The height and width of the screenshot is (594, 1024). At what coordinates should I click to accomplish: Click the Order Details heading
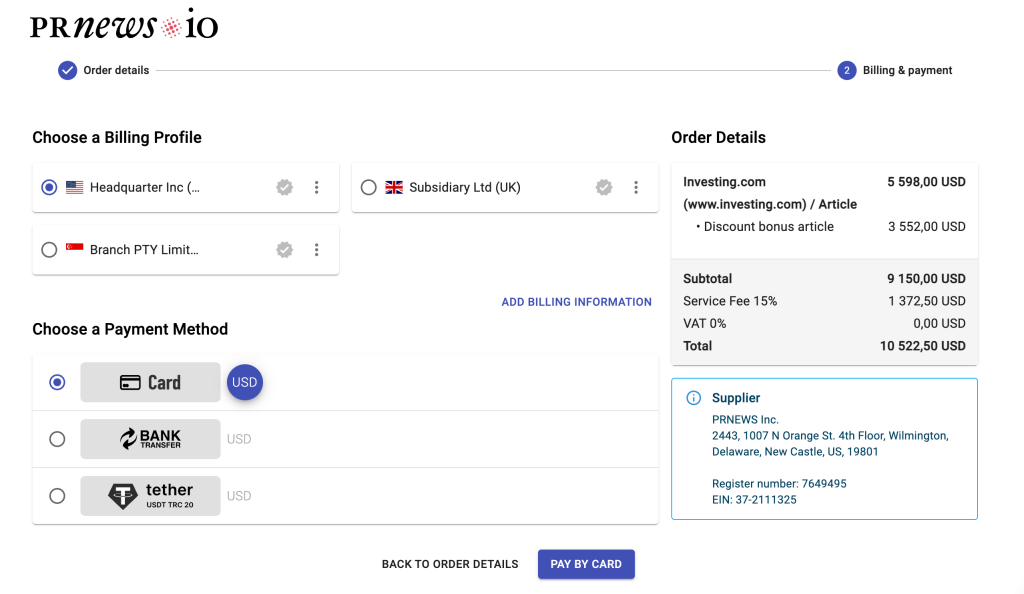pos(718,138)
